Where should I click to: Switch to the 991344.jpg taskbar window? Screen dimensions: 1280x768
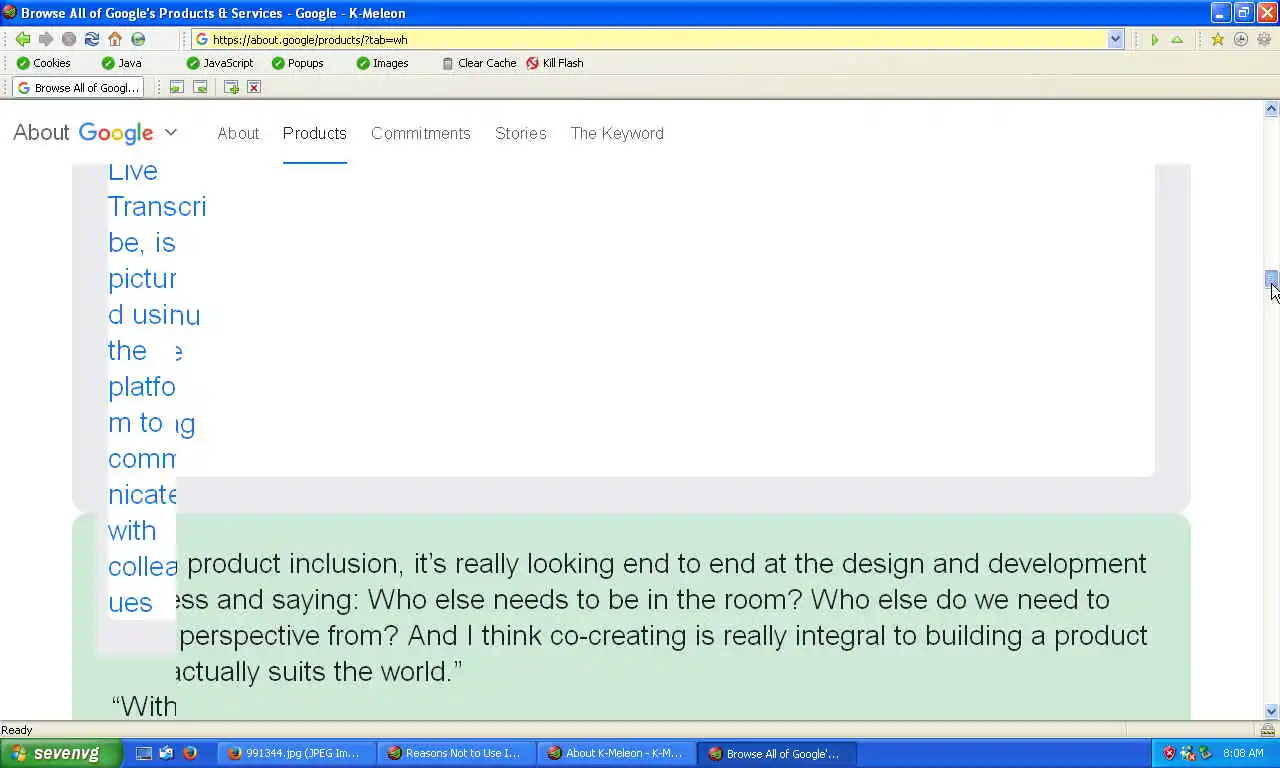(297, 753)
